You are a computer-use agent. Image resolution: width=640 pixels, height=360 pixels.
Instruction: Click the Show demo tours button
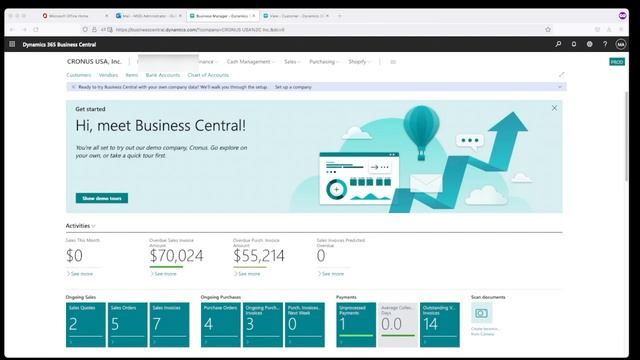(x=102, y=198)
